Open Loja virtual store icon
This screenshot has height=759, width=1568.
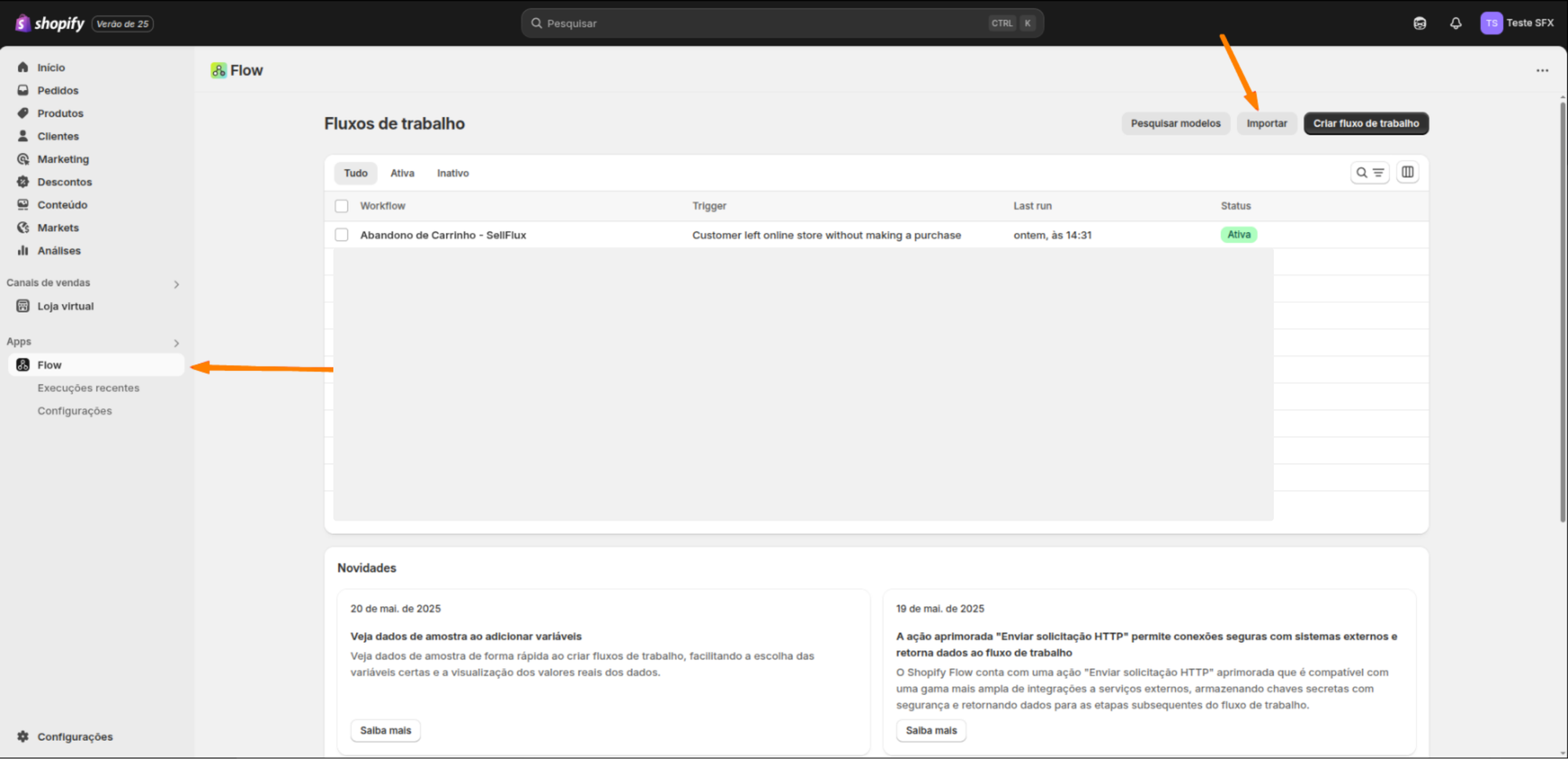click(23, 306)
